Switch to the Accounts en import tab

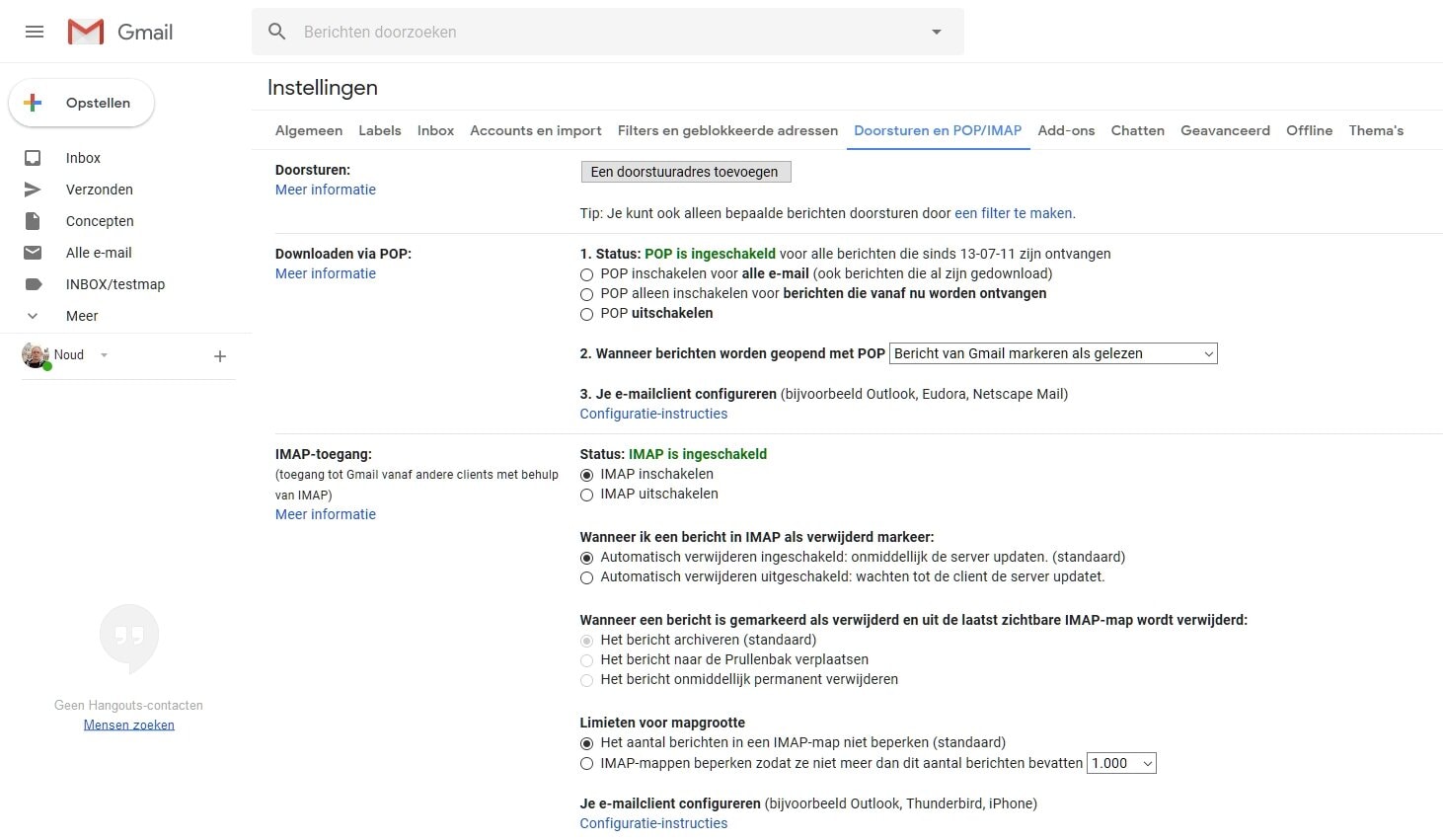[x=536, y=129]
